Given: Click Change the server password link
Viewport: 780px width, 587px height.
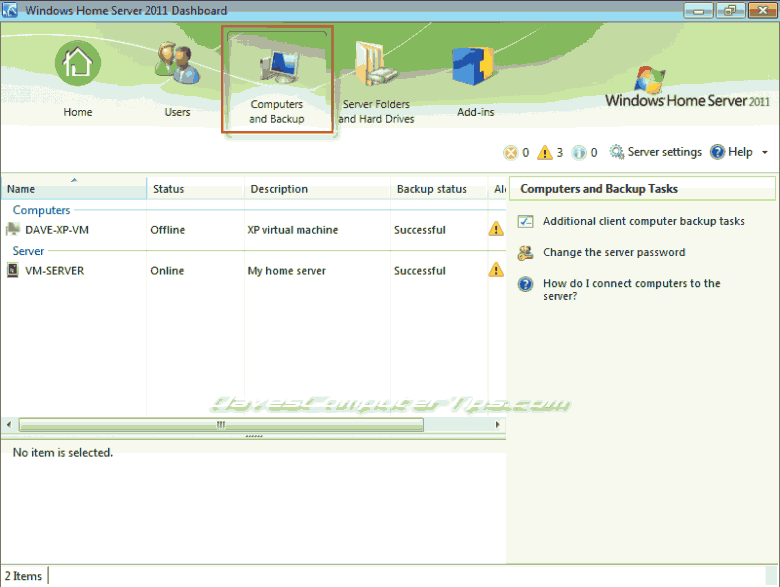Looking at the screenshot, I should click(614, 252).
